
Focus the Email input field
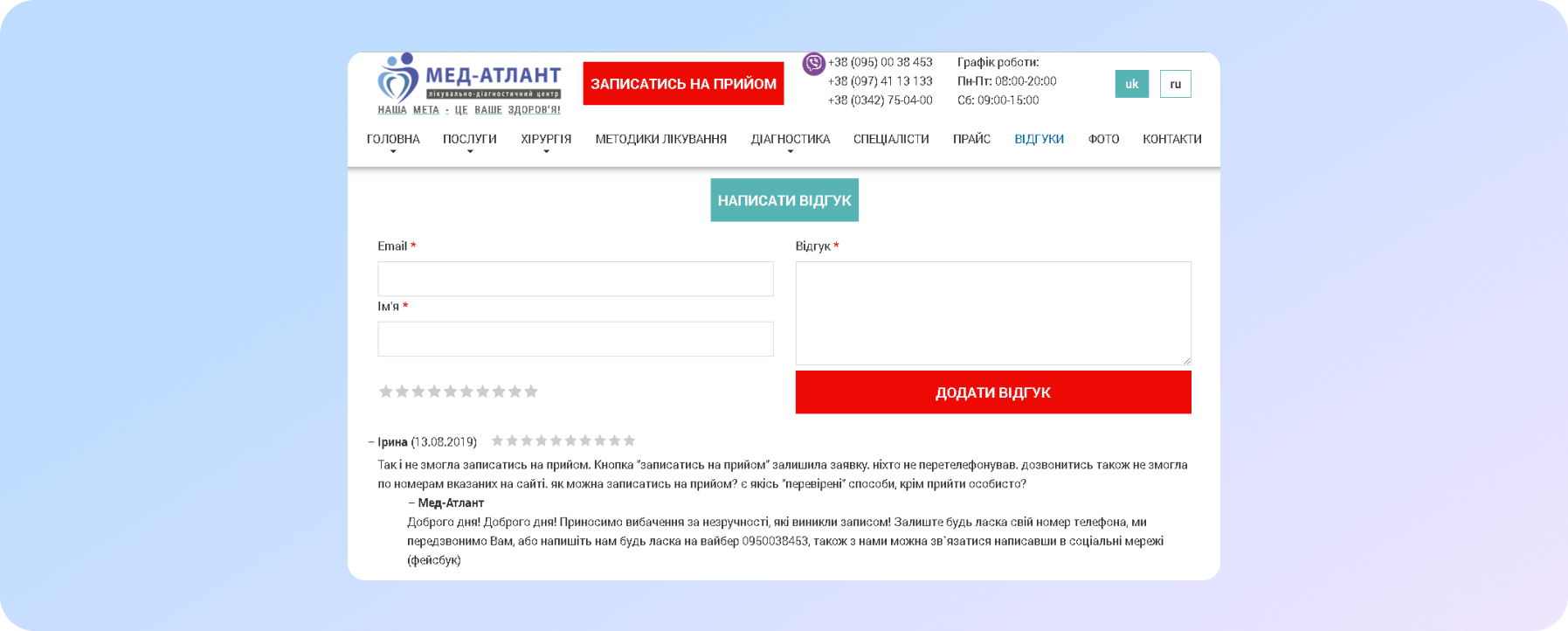(576, 279)
